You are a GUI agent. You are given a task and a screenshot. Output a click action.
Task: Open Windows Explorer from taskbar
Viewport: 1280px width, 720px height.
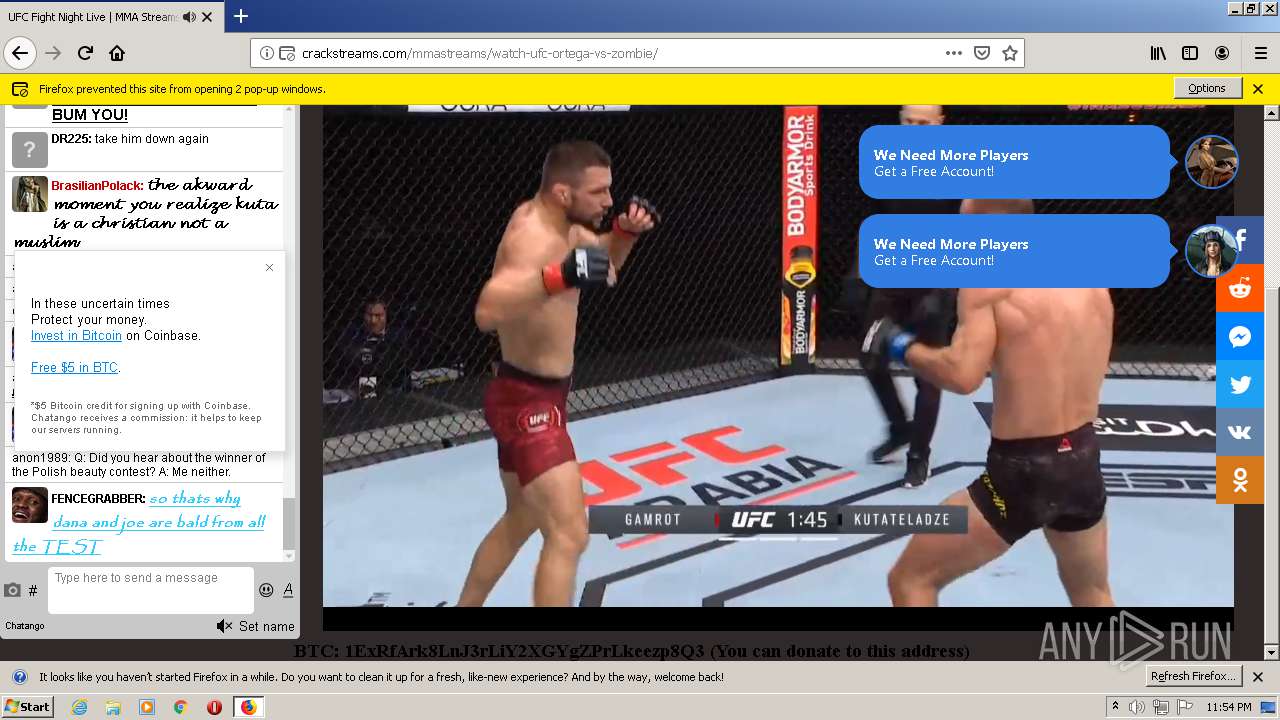113,707
